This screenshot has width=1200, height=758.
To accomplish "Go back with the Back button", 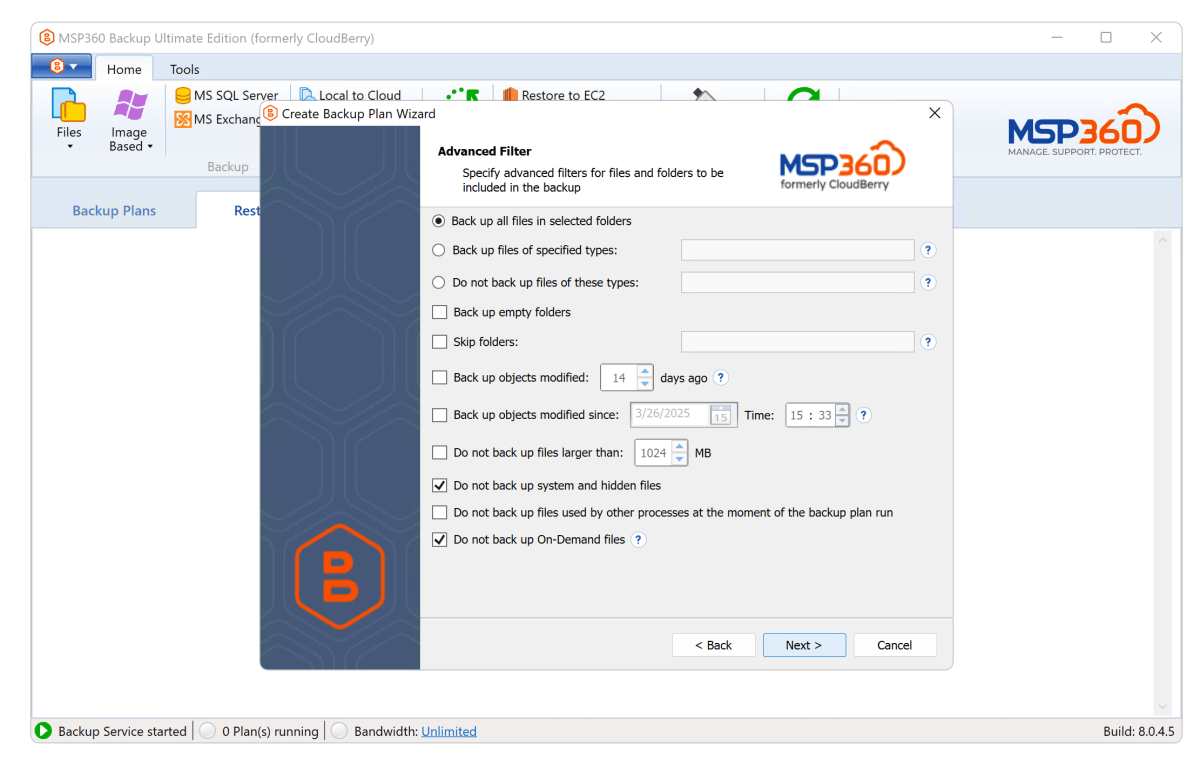I will click(x=714, y=645).
